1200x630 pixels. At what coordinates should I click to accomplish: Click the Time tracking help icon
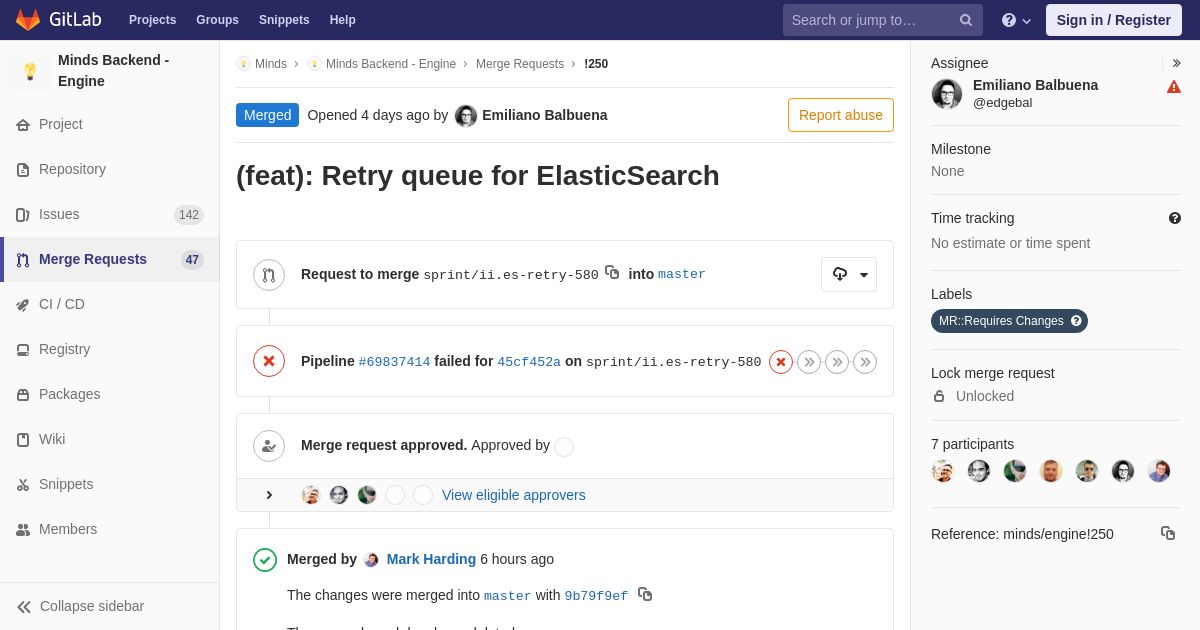click(x=1175, y=218)
